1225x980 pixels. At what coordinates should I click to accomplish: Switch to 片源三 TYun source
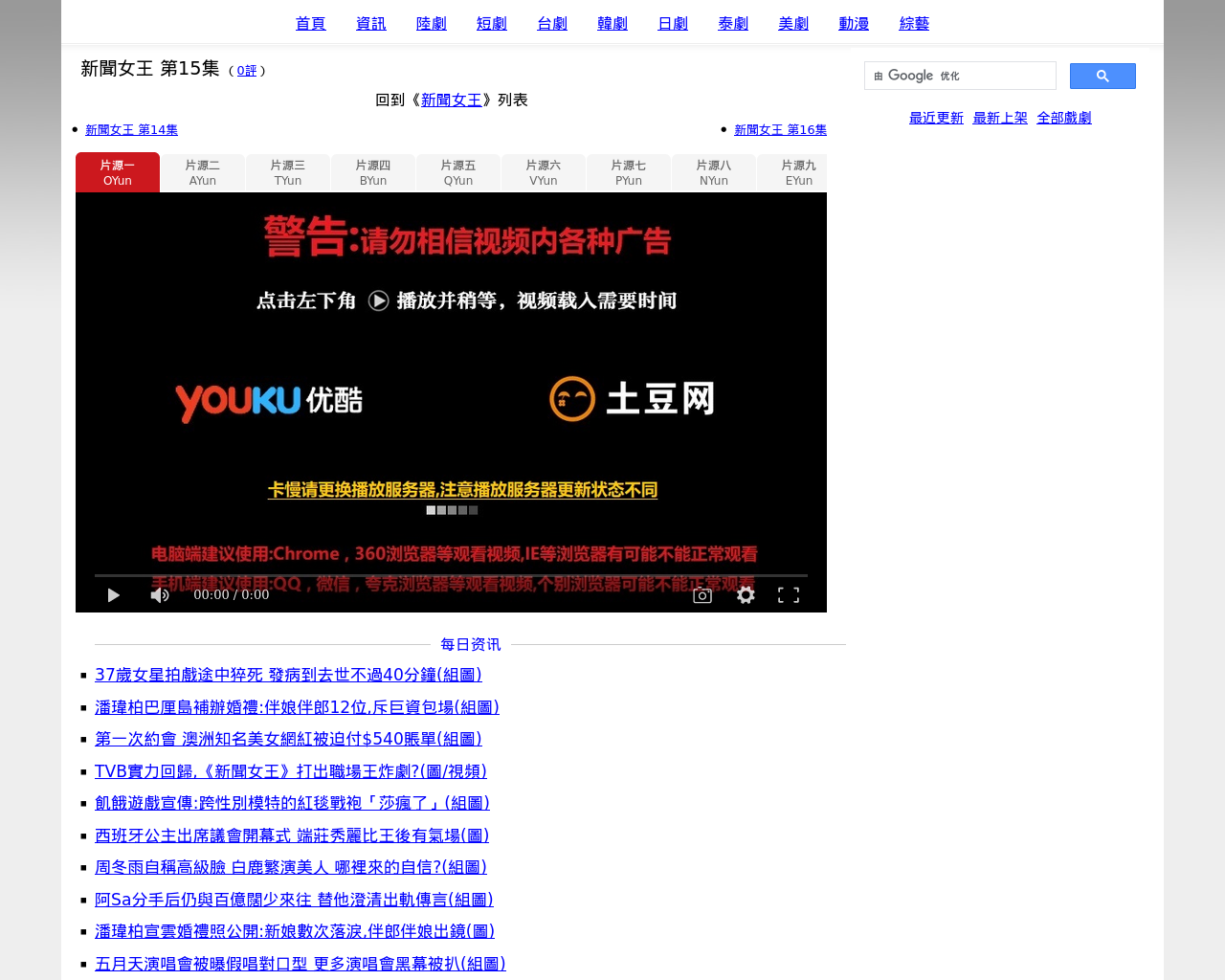pos(288,172)
